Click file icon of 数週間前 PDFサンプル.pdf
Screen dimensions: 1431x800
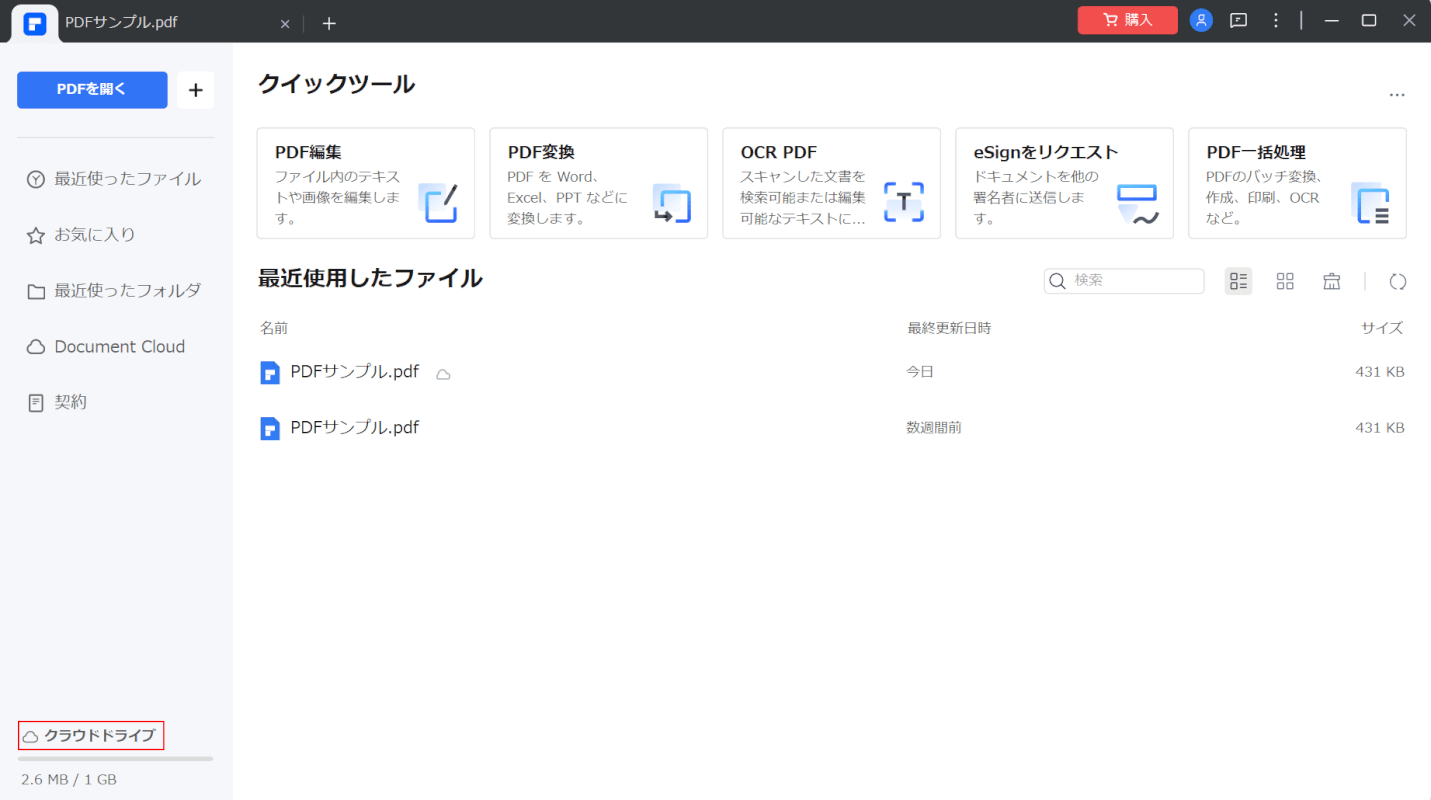click(270, 429)
